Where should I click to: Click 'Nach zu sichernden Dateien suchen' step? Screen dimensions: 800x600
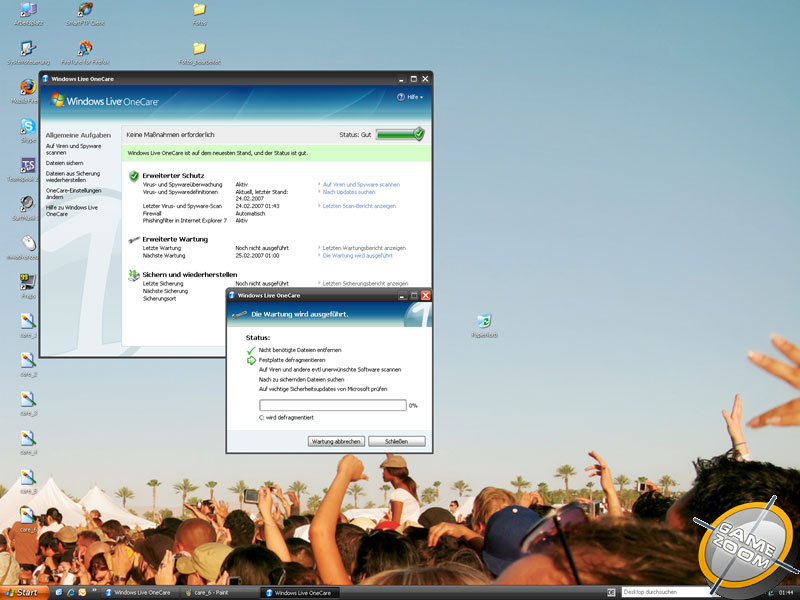[302, 380]
